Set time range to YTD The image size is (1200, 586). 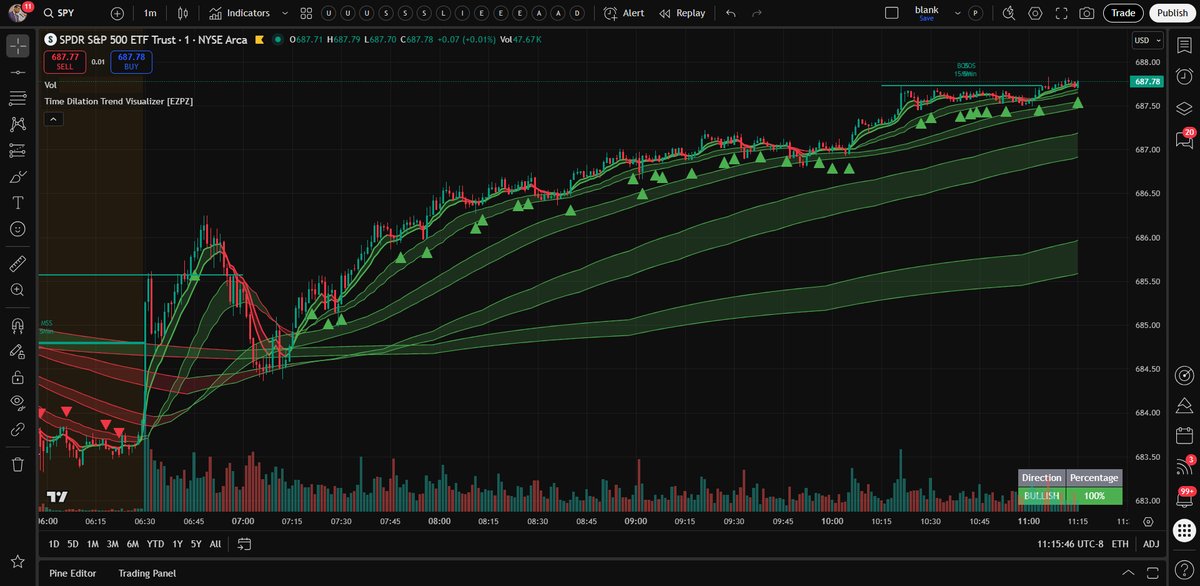[155, 544]
